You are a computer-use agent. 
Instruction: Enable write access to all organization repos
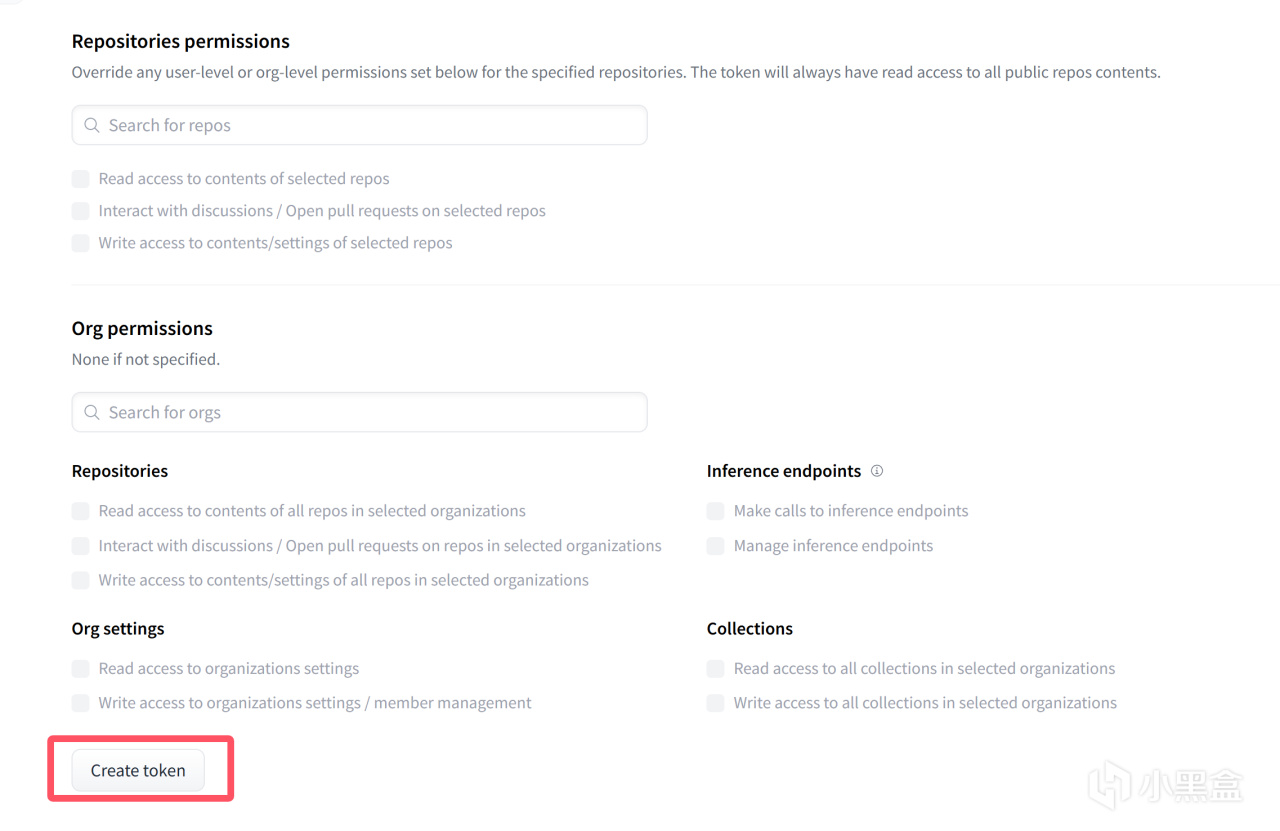[x=81, y=580]
